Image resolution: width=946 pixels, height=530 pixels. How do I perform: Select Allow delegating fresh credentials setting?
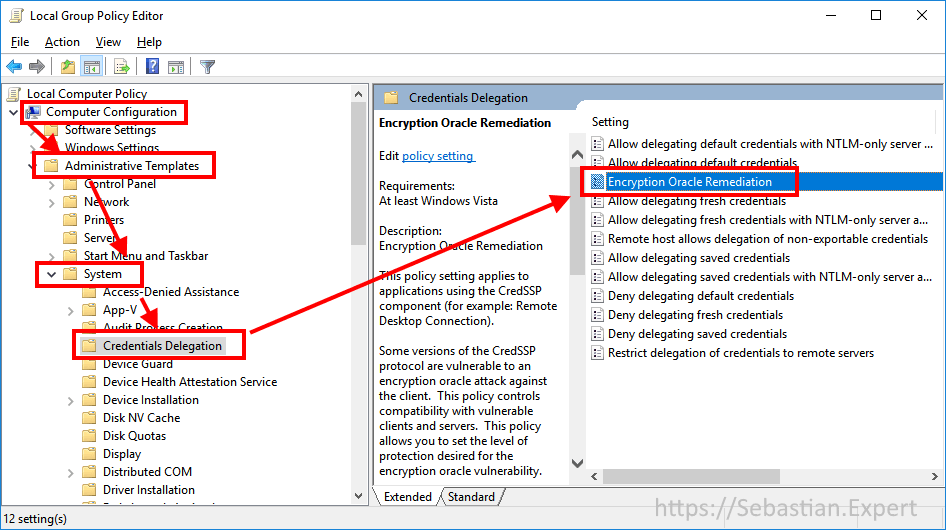(697, 201)
